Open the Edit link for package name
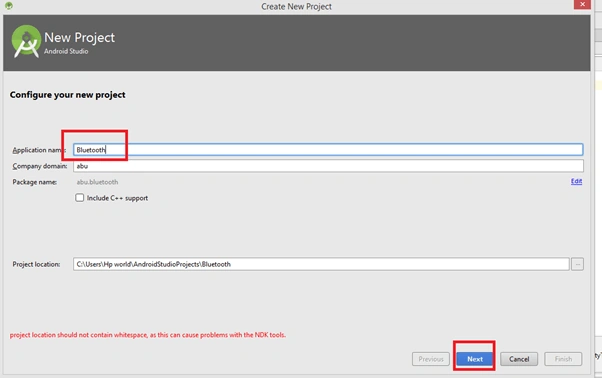The image size is (602, 378). (576, 181)
